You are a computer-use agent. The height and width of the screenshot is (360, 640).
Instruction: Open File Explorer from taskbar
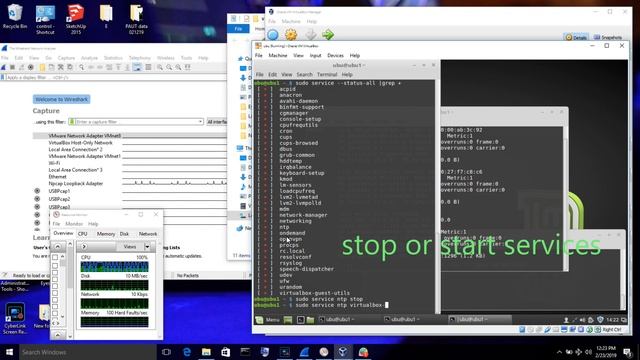206,352
